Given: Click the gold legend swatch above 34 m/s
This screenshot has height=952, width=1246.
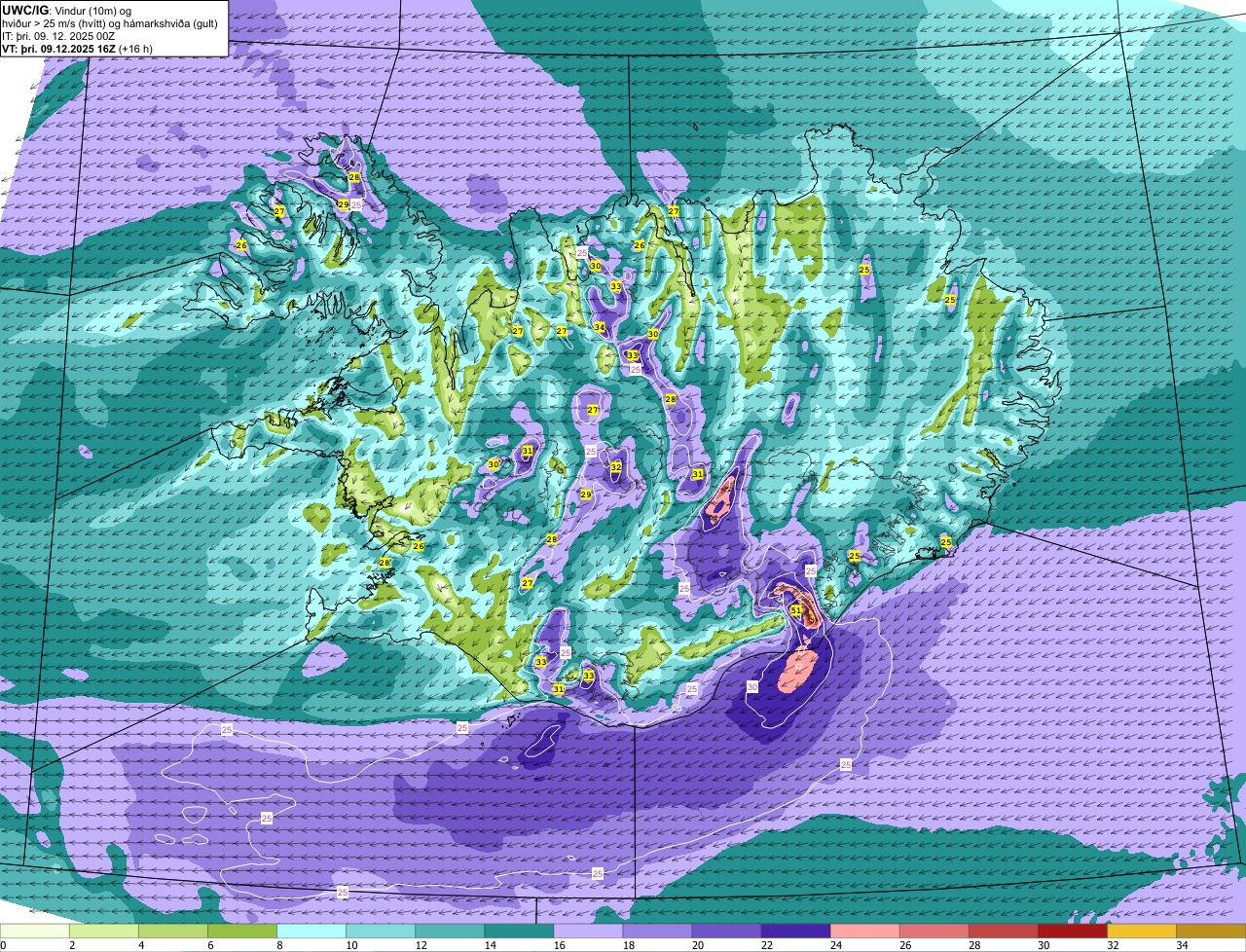Looking at the screenshot, I should pyautogui.click(x=1210, y=932).
